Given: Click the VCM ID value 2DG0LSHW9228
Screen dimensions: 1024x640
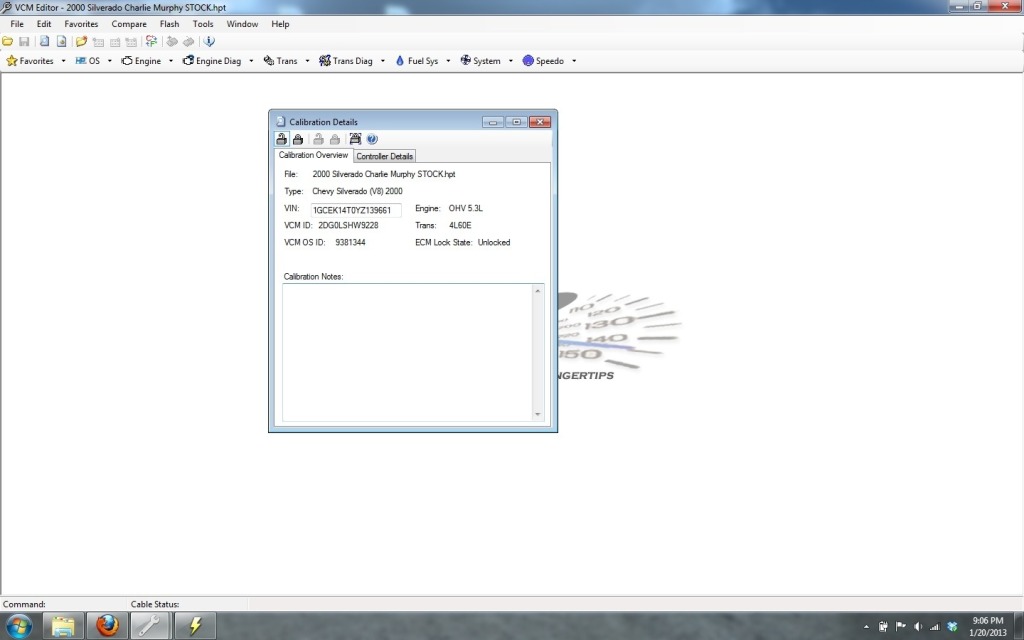Looking at the screenshot, I should (348, 225).
